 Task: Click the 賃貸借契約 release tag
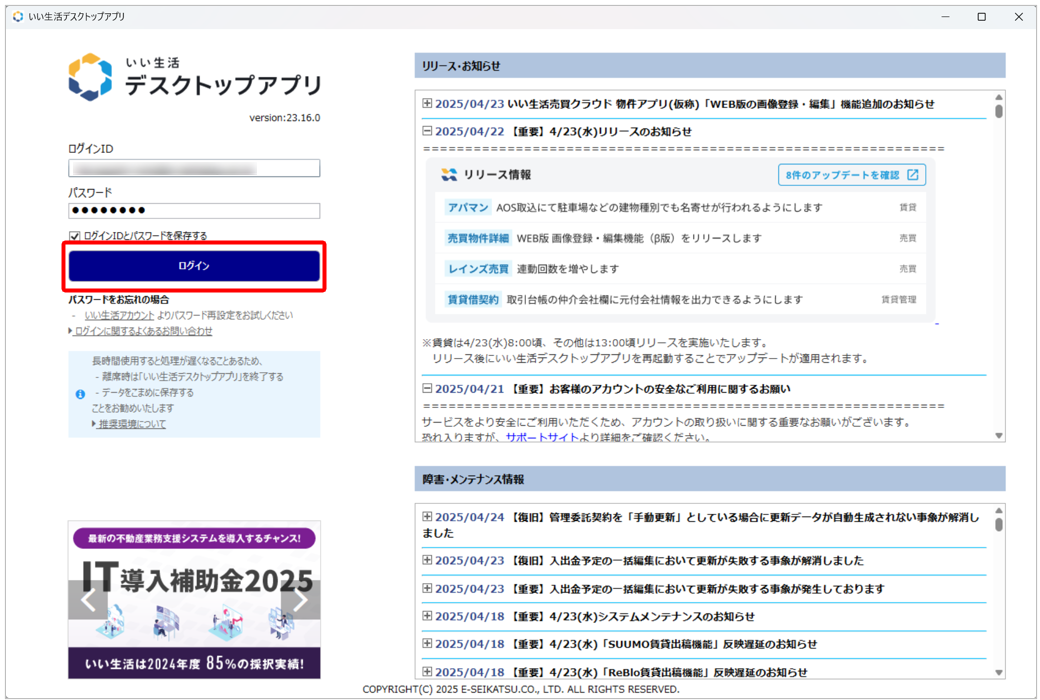[473, 299]
